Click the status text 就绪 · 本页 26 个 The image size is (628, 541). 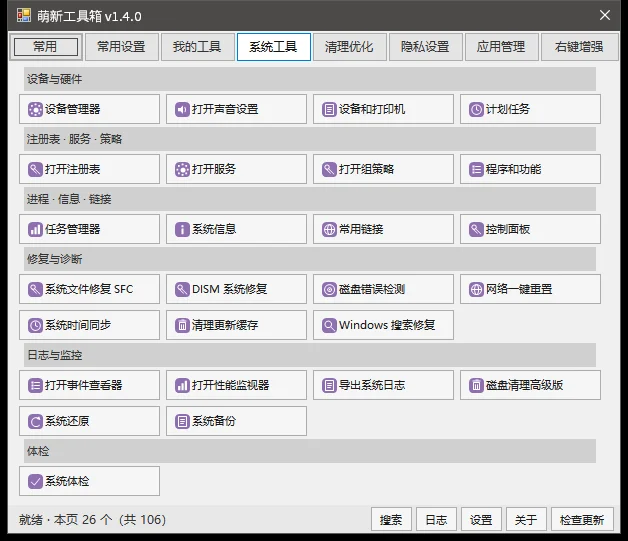66,520
